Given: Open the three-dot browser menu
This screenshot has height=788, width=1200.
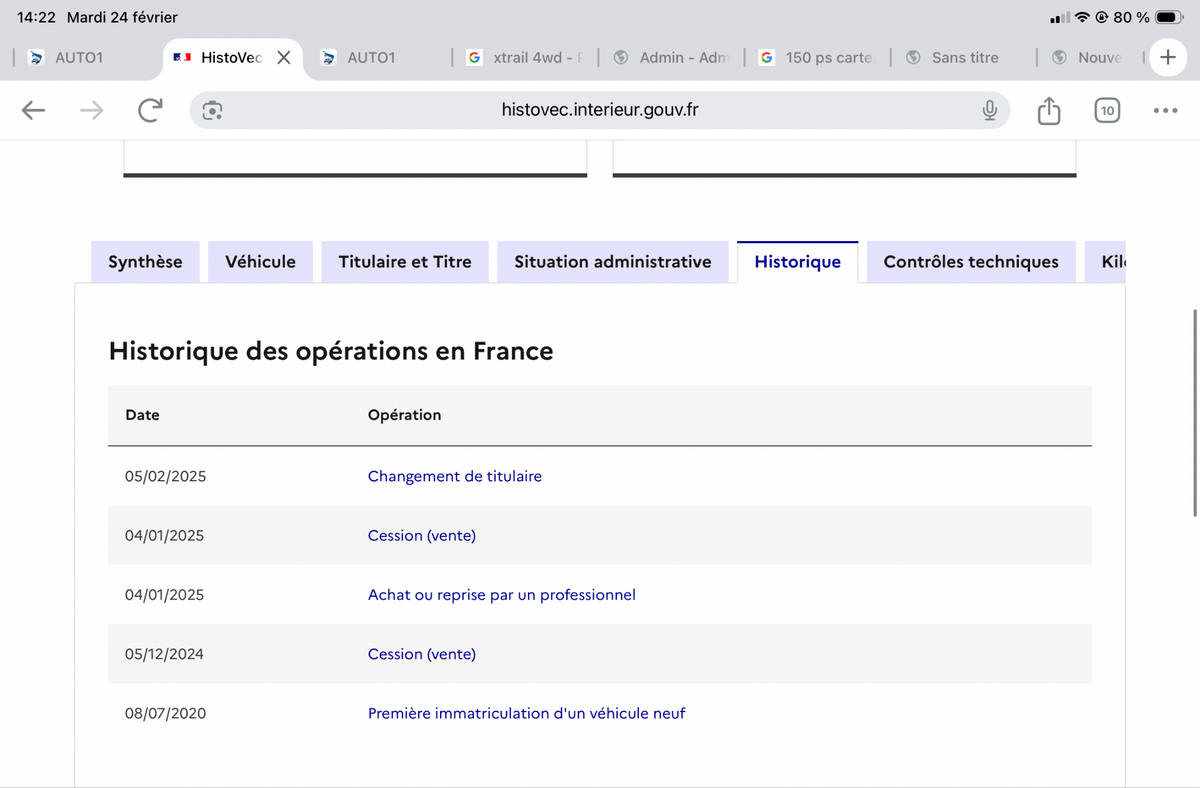Looking at the screenshot, I should tap(1165, 111).
